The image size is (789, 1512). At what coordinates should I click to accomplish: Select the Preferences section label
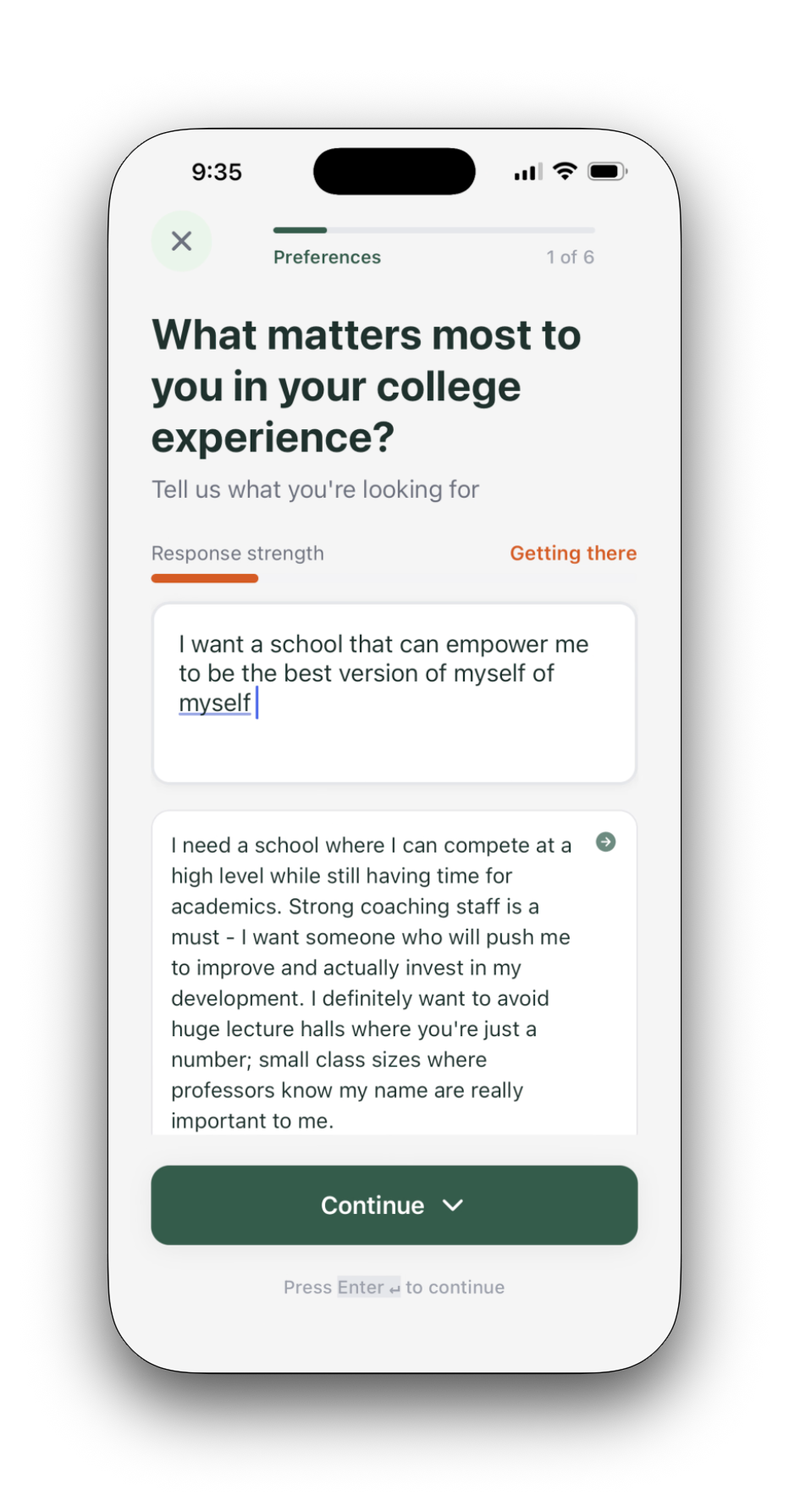point(327,257)
